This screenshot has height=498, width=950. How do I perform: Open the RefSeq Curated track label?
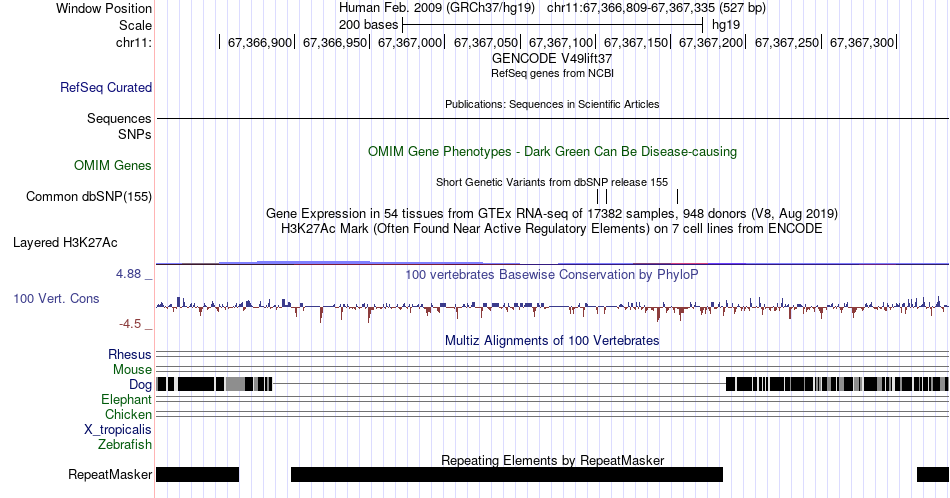click(x=106, y=87)
